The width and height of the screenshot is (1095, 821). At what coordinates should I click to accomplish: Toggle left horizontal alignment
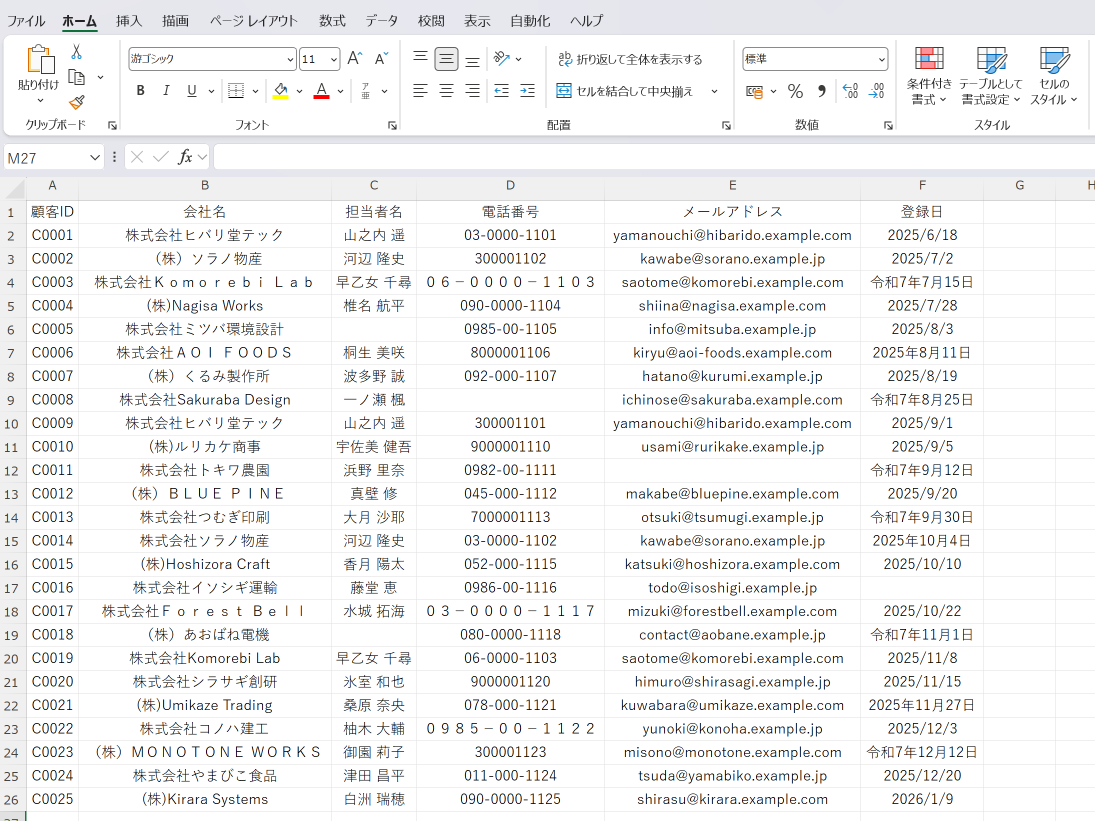(420, 91)
